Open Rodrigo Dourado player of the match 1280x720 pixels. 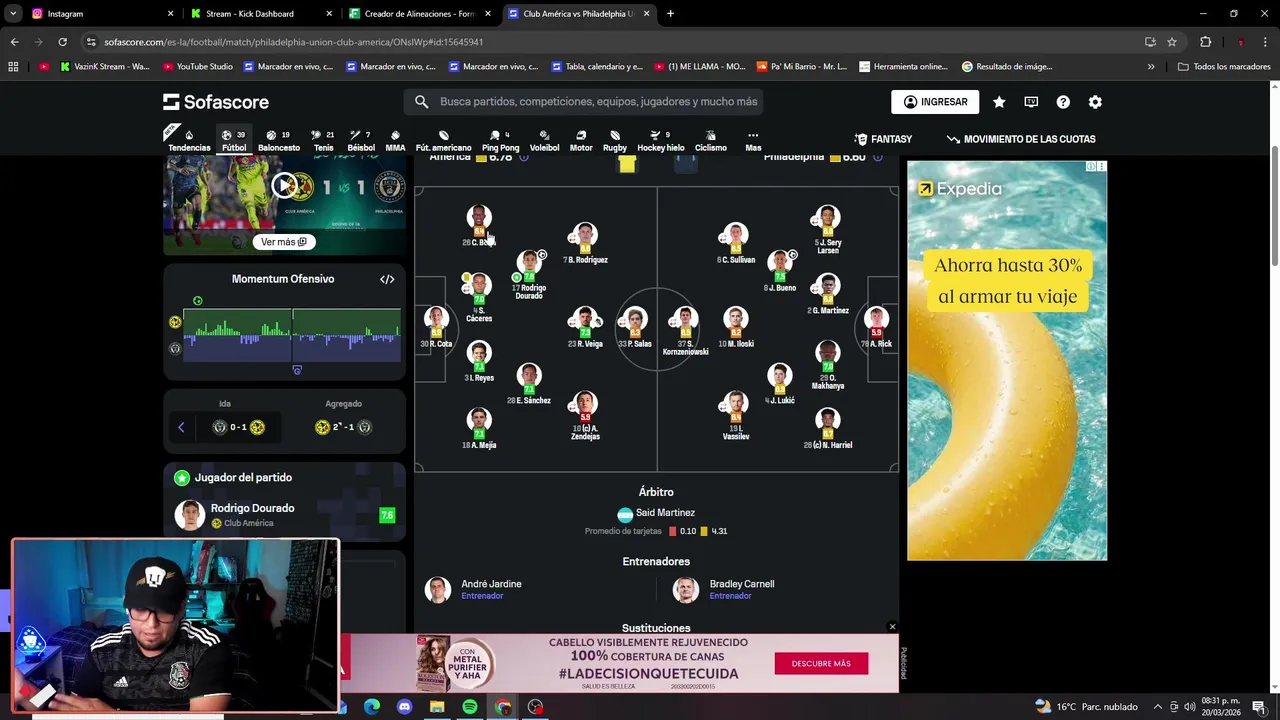click(284, 515)
